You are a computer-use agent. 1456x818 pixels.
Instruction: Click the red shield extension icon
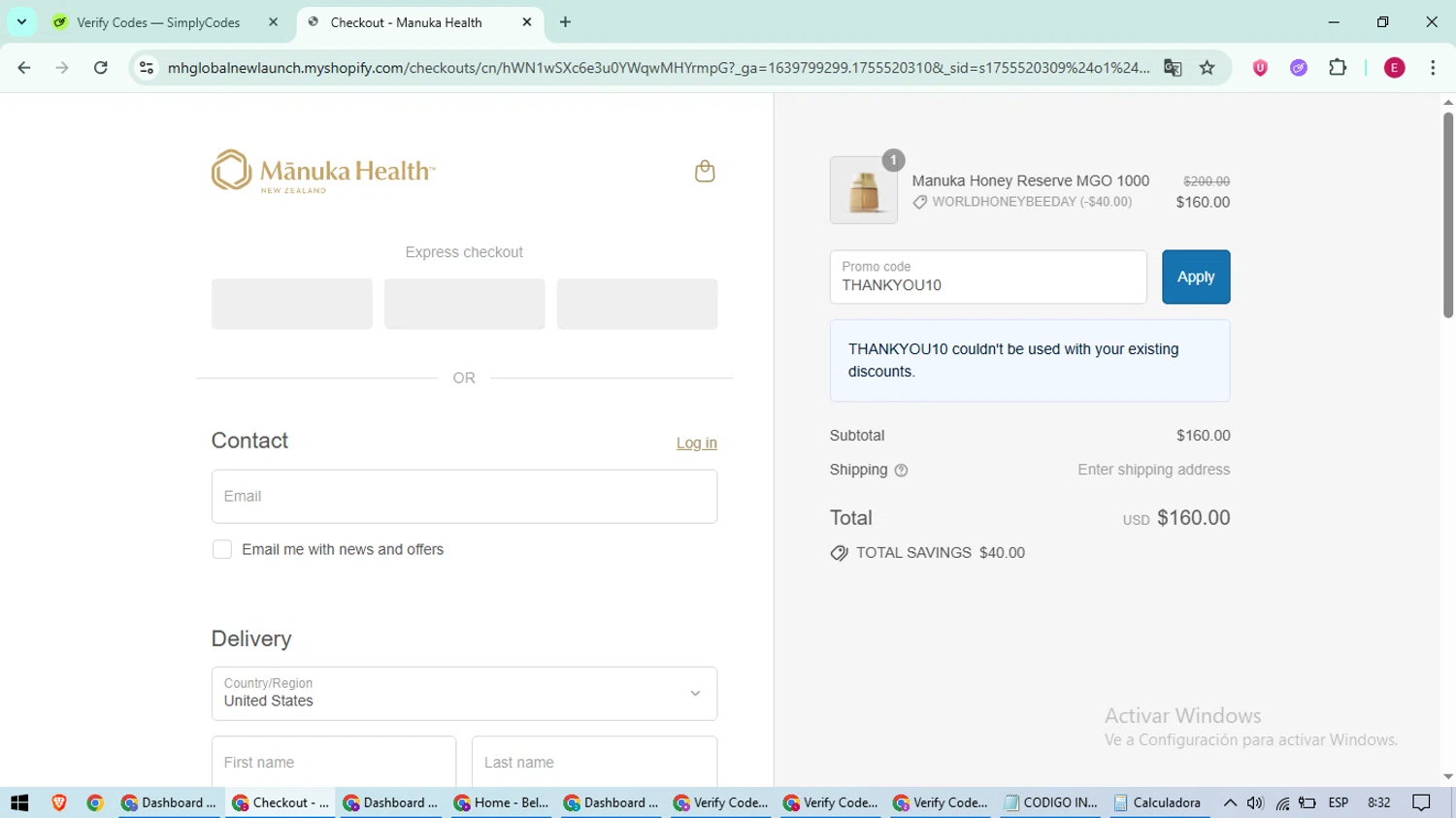[1260, 68]
